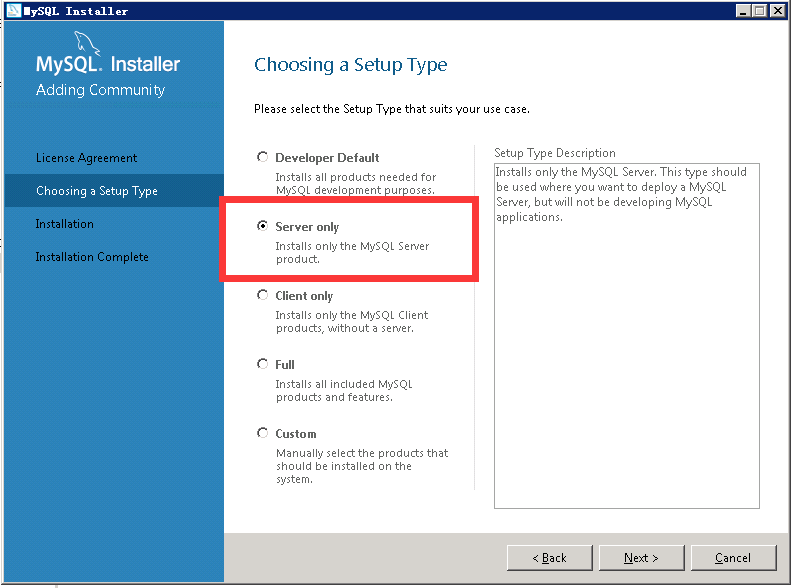Screen dimensions: 794x588
Task: Click the 'Choosing a Setup Type' heading
Action: [350, 65]
